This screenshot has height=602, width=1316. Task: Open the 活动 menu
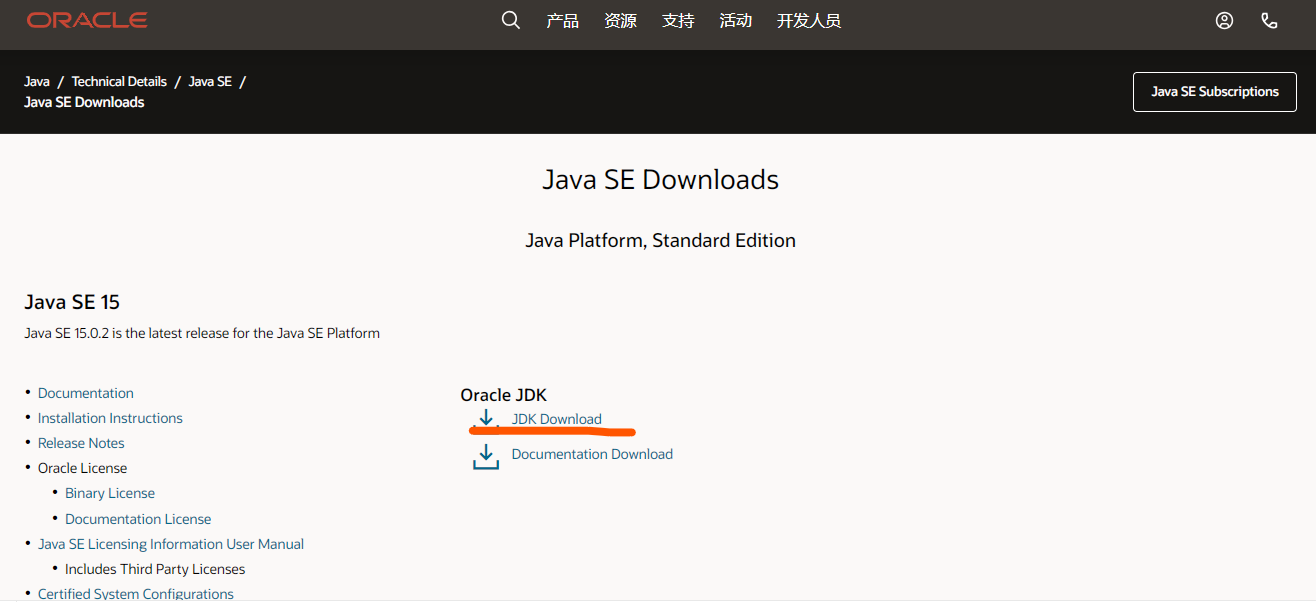(736, 20)
